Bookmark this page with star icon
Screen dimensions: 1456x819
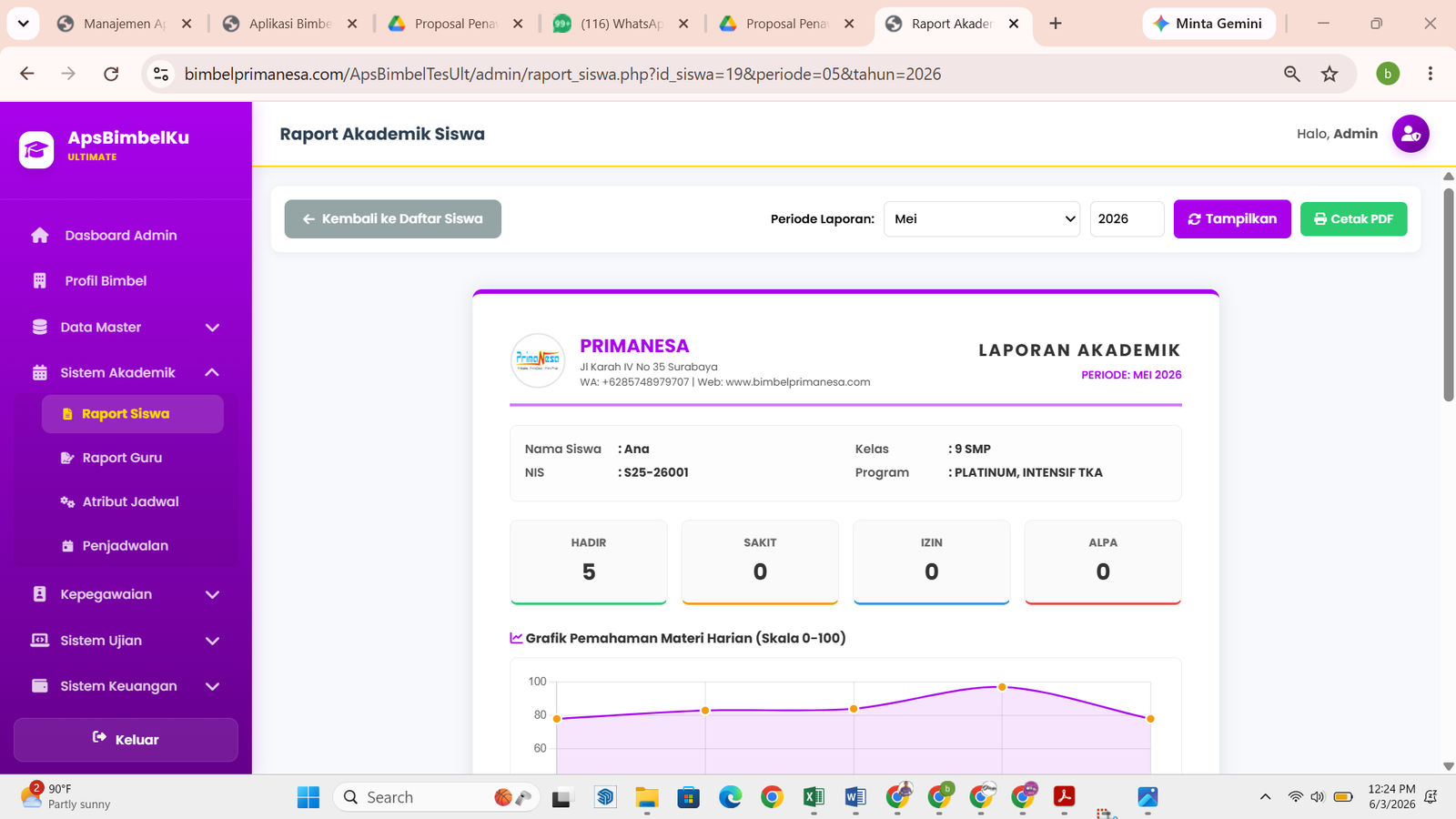pos(1330,74)
